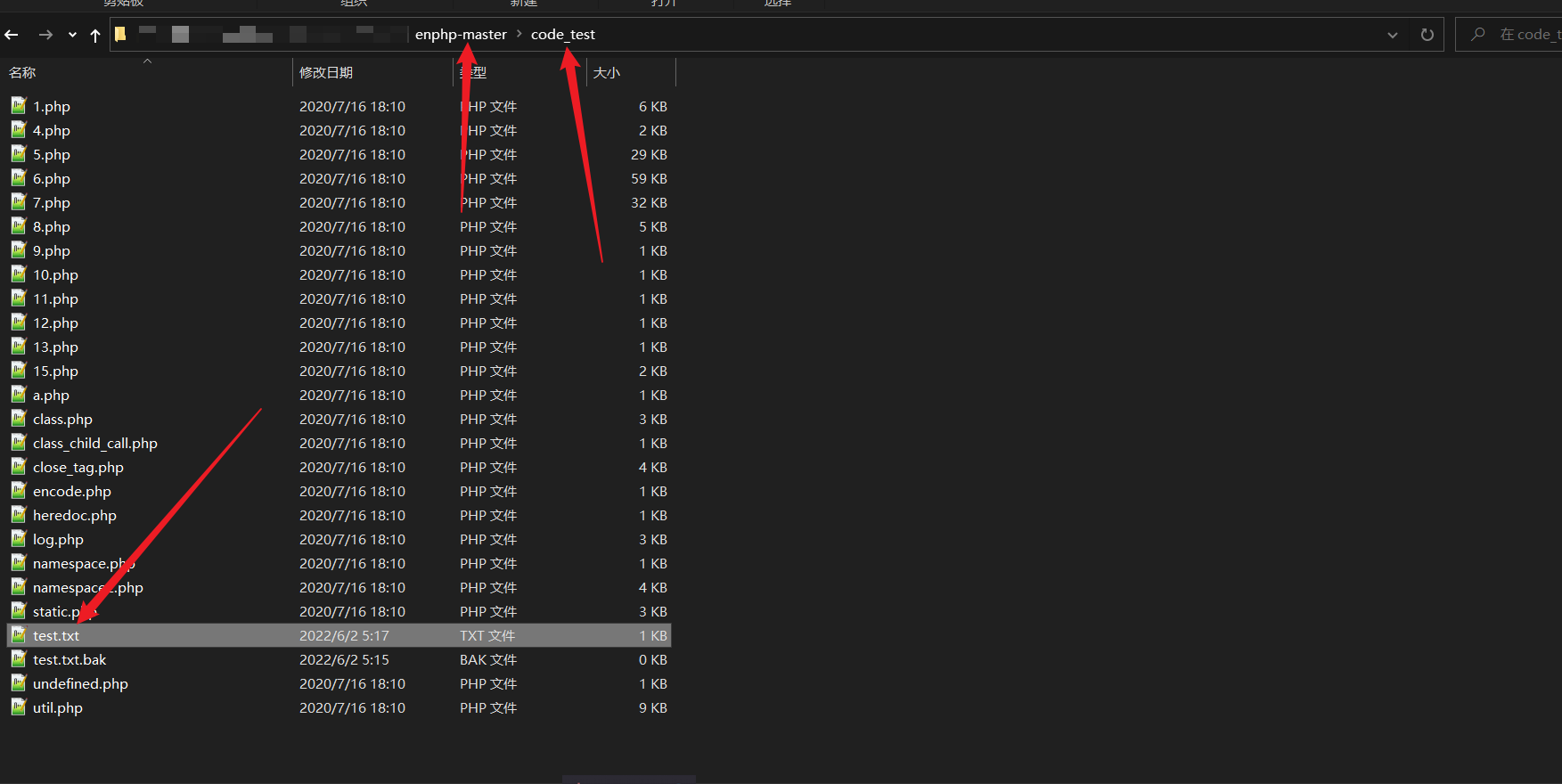The width and height of the screenshot is (1562, 784).
Task: Open recent locations dropdown chevron
Action: click(x=72, y=35)
